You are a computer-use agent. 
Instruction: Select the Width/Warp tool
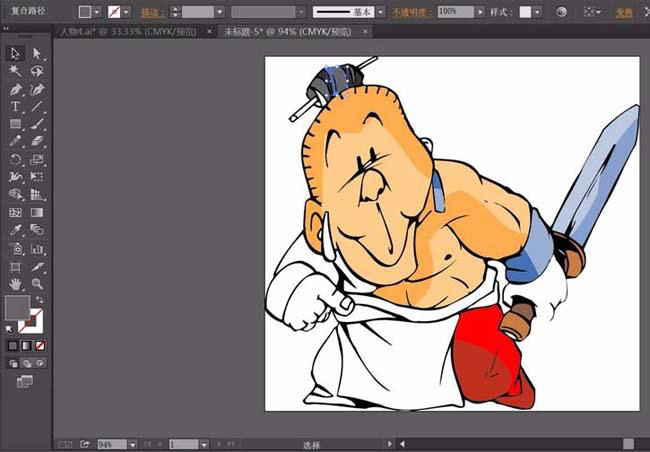[15, 177]
